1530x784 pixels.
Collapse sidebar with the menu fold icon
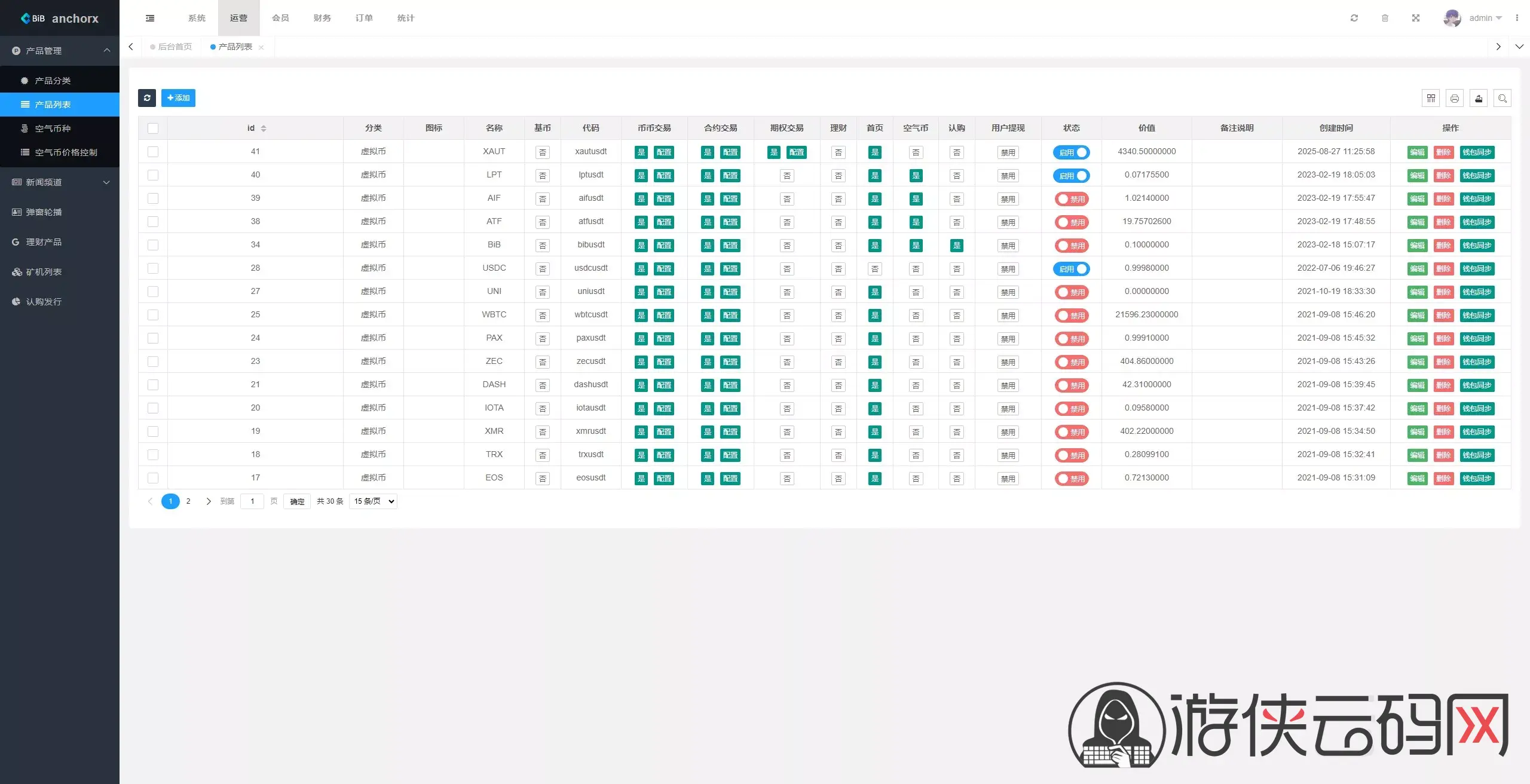pos(150,18)
